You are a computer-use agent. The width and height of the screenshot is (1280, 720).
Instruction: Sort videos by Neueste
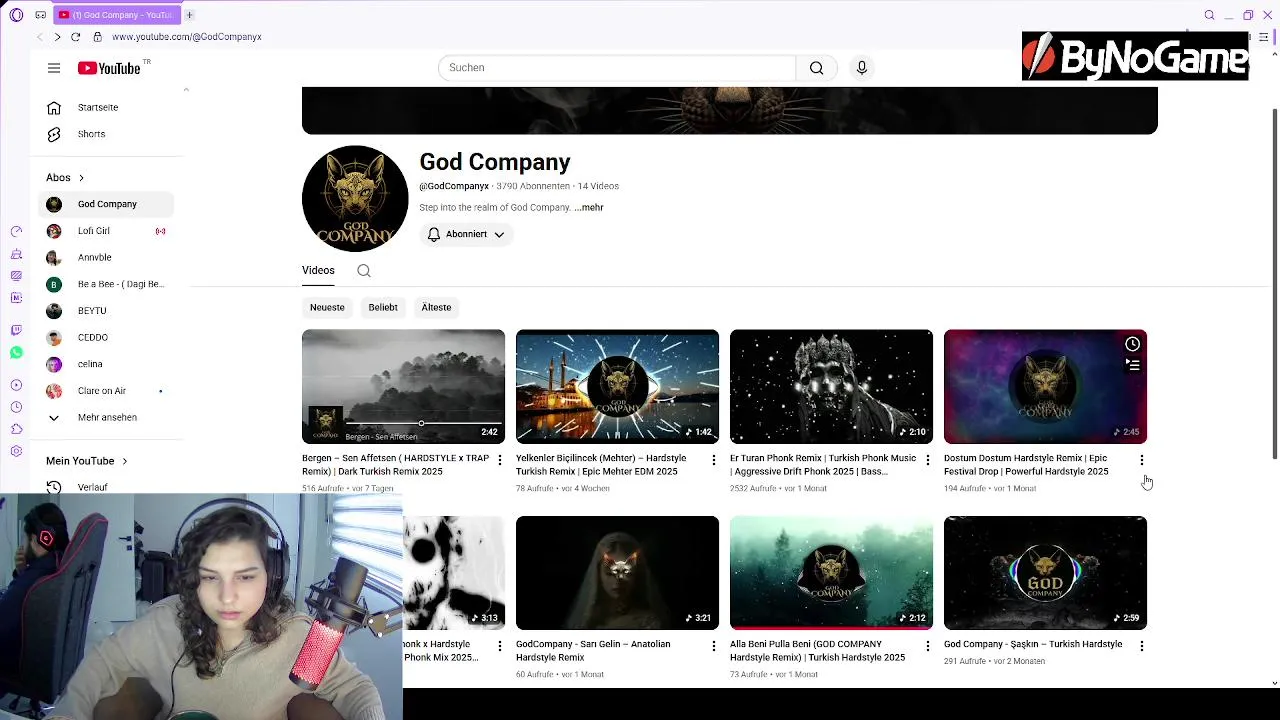[327, 307]
